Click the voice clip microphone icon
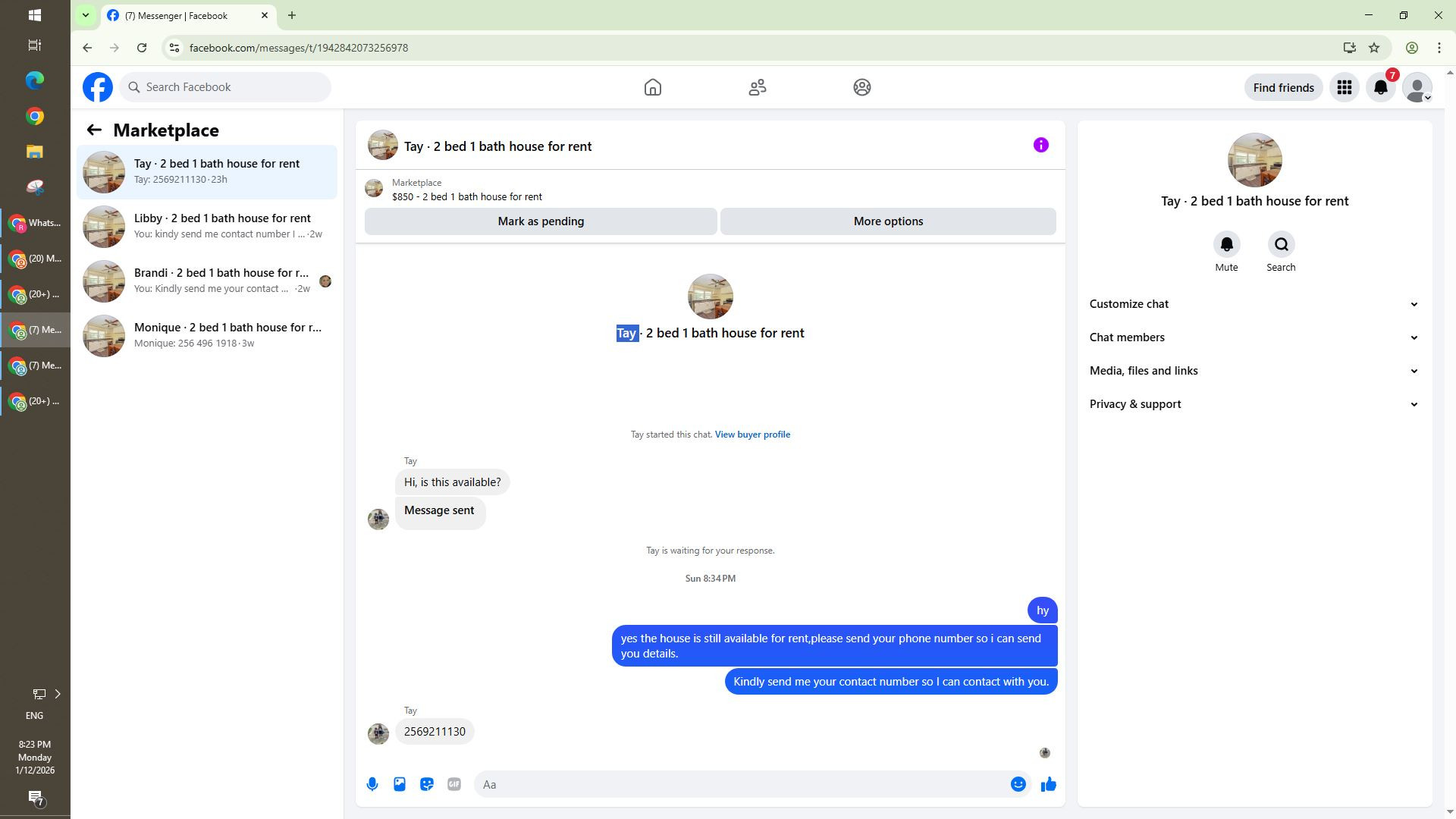The width and height of the screenshot is (1456, 819). point(372,784)
